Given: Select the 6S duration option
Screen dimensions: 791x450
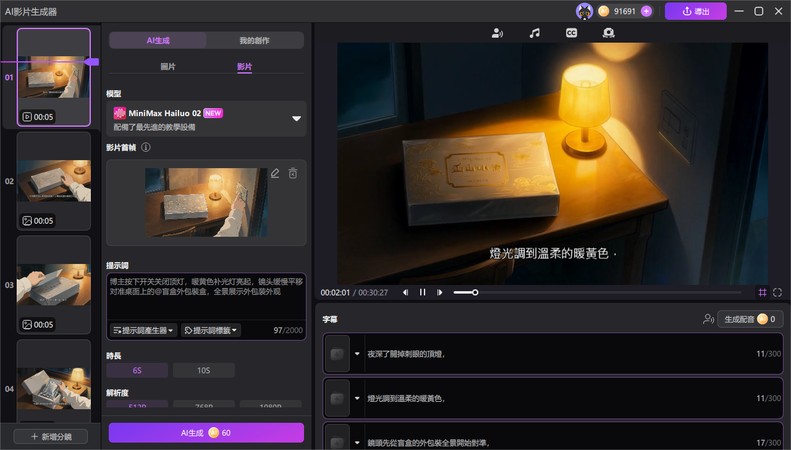Looking at the screenshot, I should 137,370.
